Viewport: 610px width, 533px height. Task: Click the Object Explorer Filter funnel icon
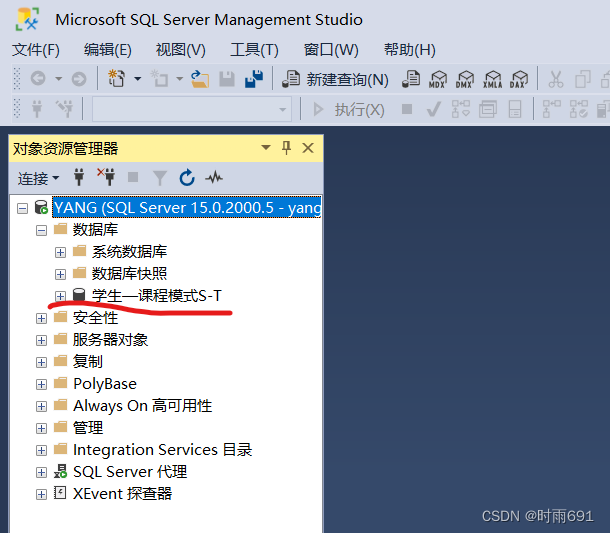[x=160, y=178]
